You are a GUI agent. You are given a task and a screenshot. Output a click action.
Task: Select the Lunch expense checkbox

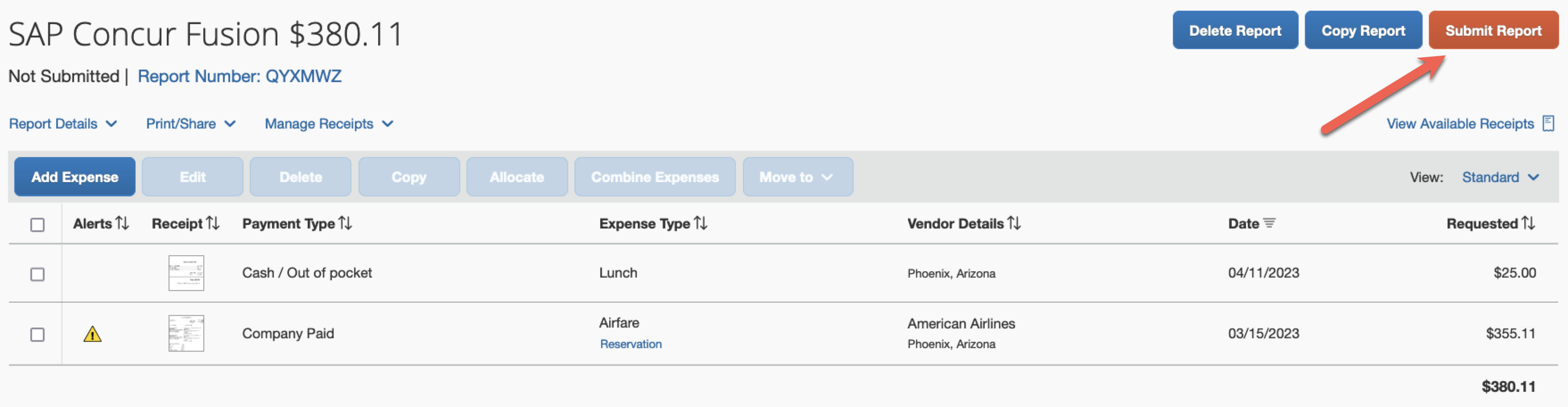(38, 274)
